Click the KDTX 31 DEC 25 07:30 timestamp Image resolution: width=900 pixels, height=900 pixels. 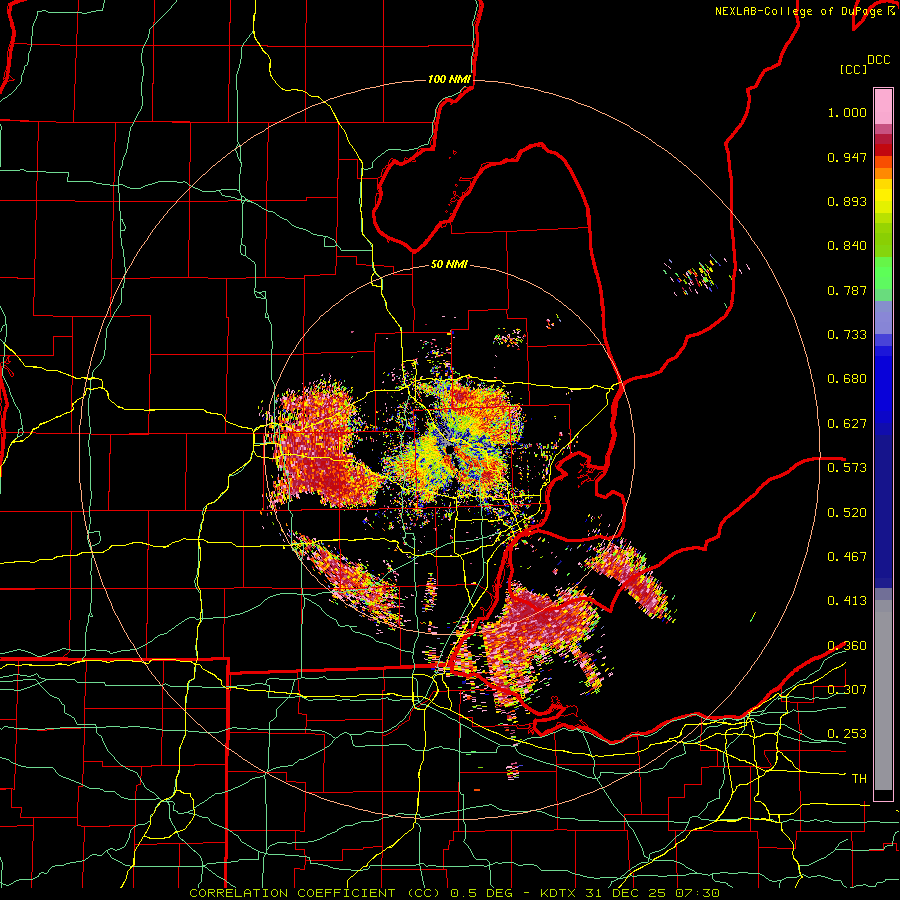[630, 893]
